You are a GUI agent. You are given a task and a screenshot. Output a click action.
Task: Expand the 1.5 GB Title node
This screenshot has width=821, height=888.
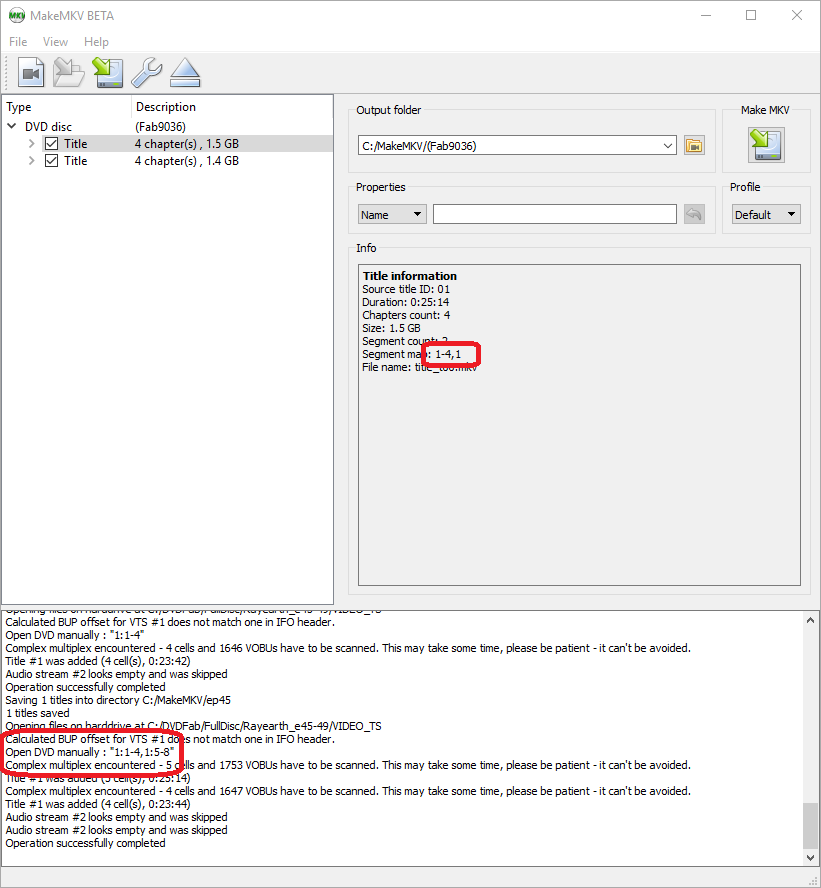[32, 144]
